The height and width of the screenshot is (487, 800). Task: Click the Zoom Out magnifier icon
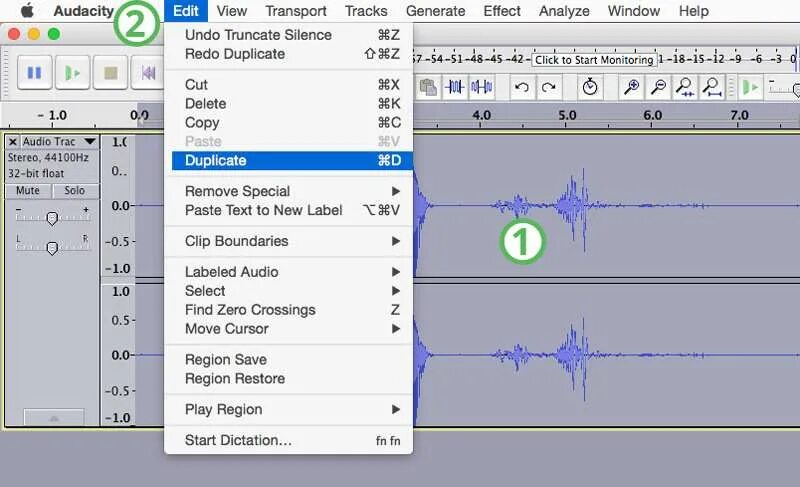pyautogui.click(x=658, y=87)
